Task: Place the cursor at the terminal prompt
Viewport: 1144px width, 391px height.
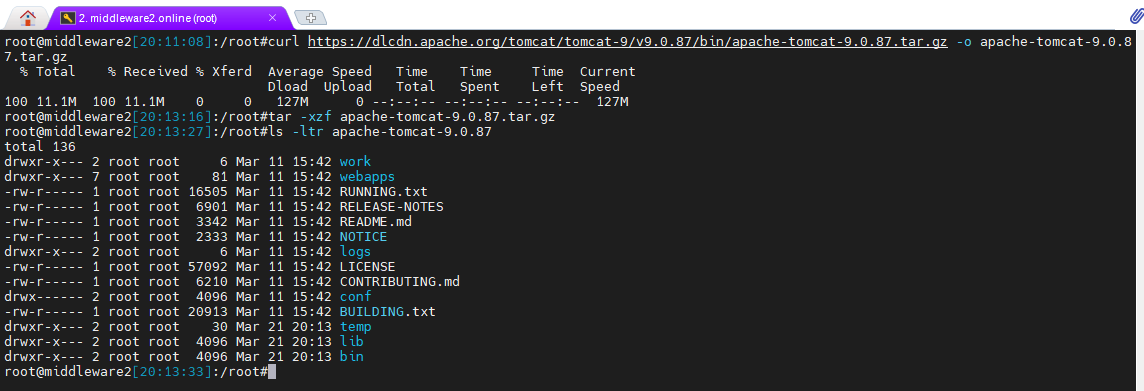Action: click(x=272, y=372)
